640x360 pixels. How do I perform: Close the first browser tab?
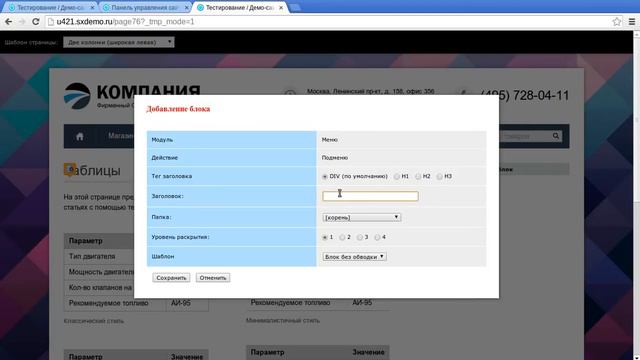pyautogui.click(x=92, y=8)
